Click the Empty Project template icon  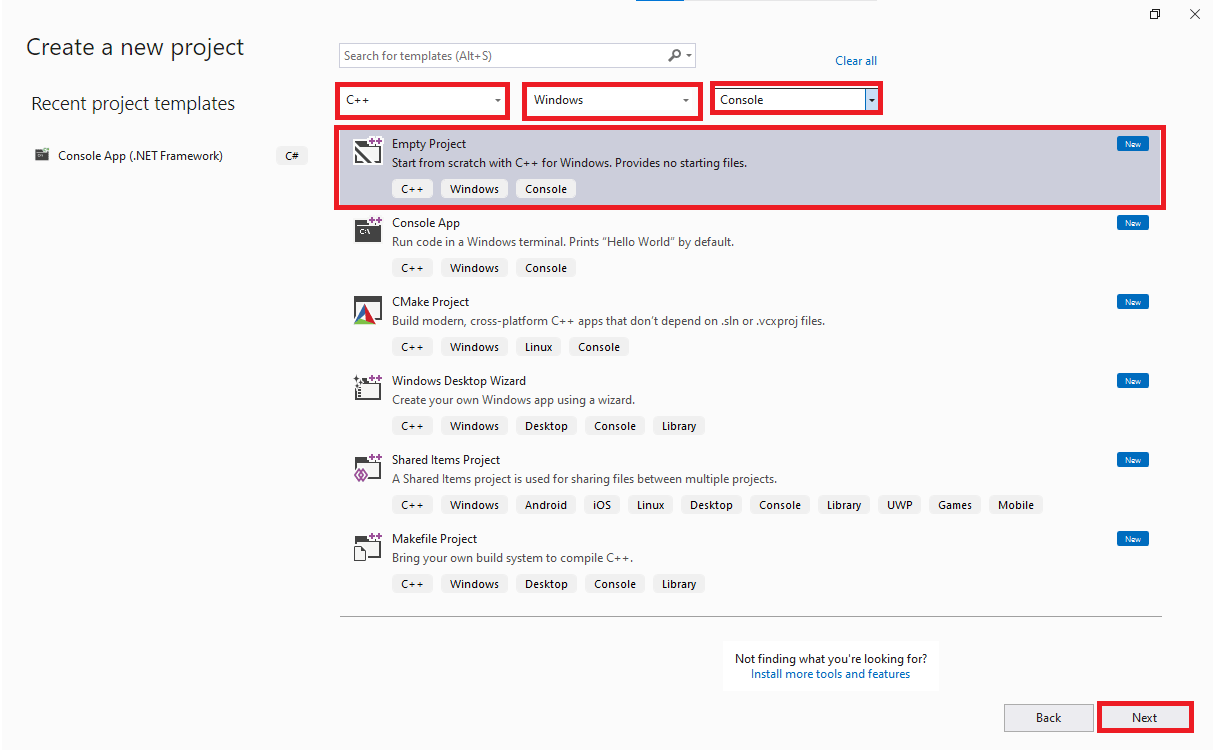(368, 151)
